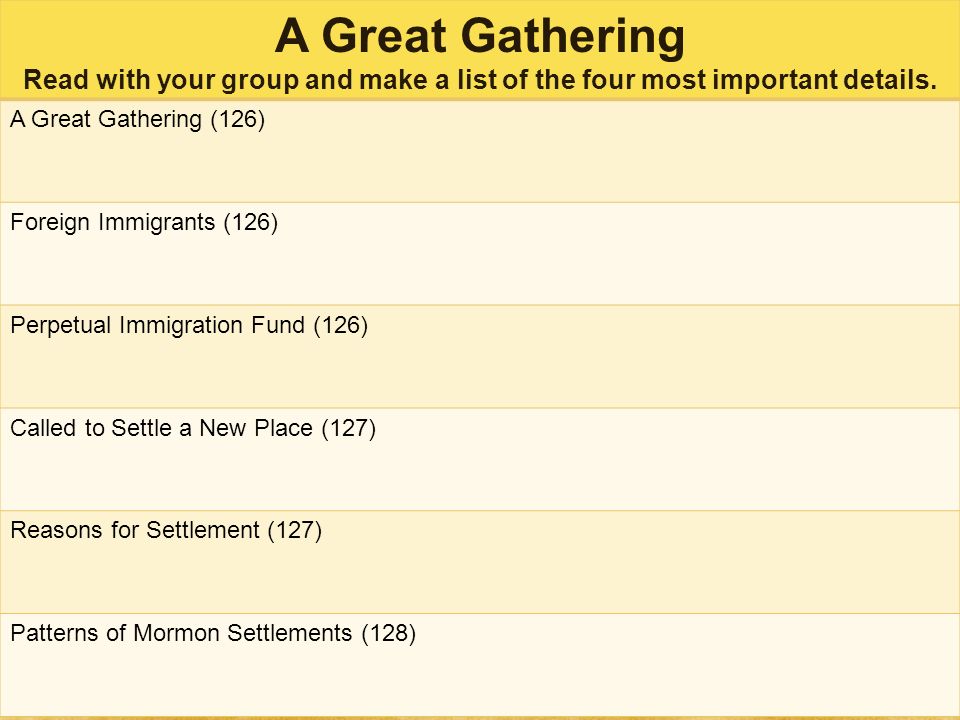Click page number (126) after Foreign Immigrants

251,222
